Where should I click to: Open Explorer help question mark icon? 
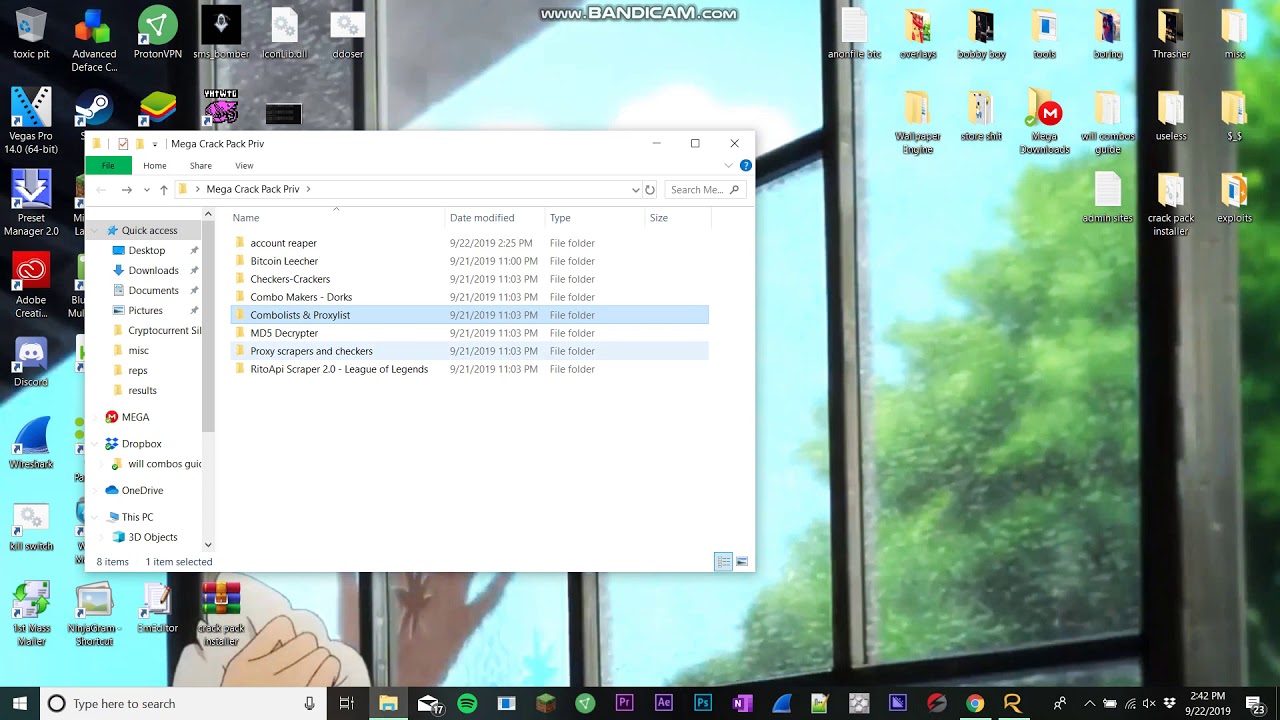tap(745, 166)
